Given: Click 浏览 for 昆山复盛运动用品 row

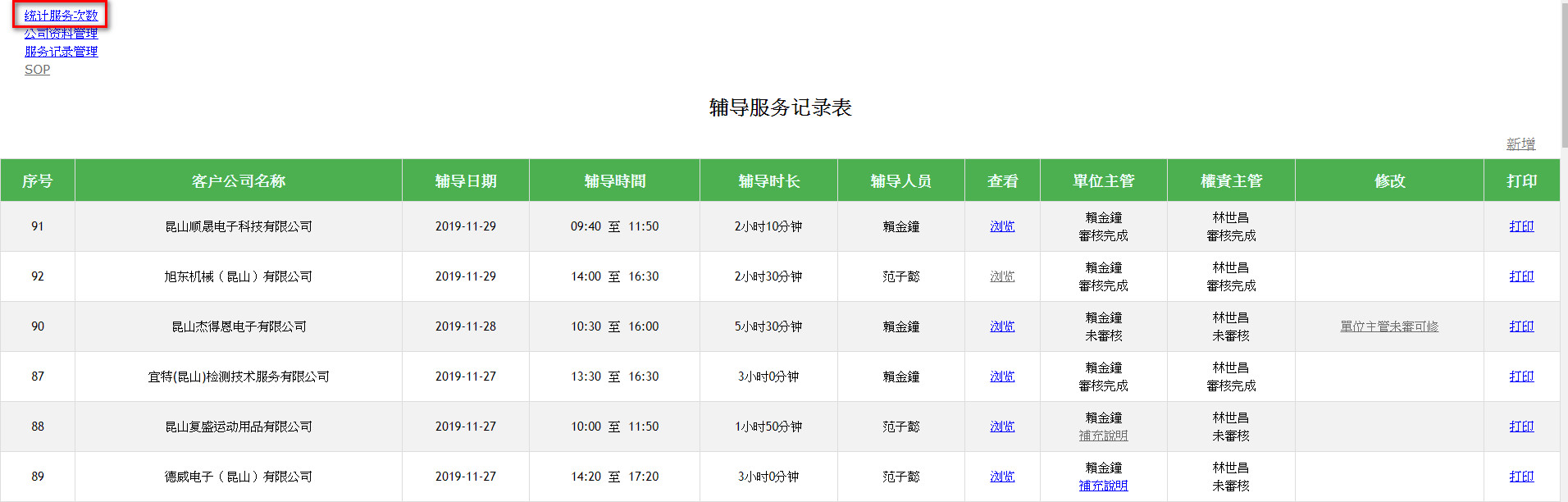Looking at the screenshot, I should 1002,427.
